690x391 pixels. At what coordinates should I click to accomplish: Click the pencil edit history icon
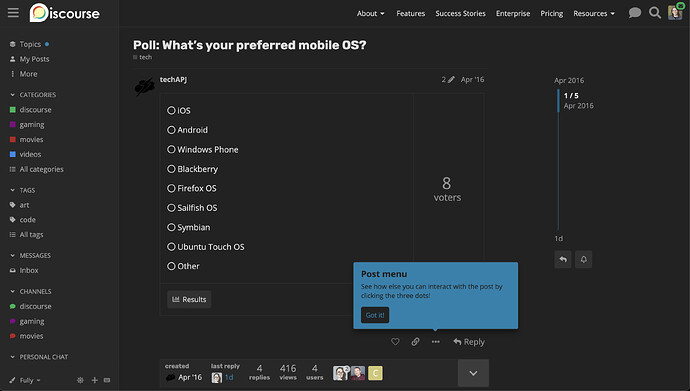(x=451, y=80)
